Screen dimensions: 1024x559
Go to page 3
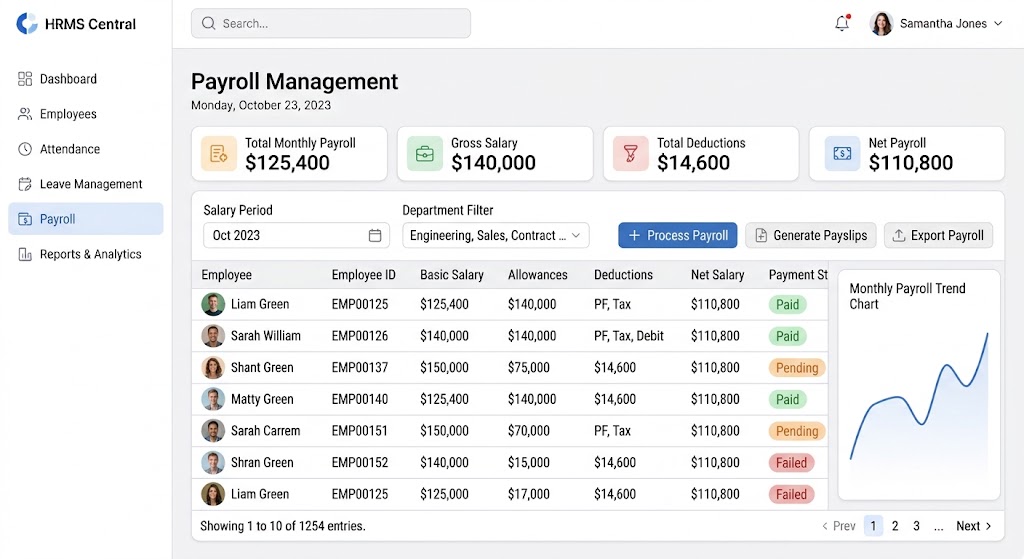(x=916, y=526)
